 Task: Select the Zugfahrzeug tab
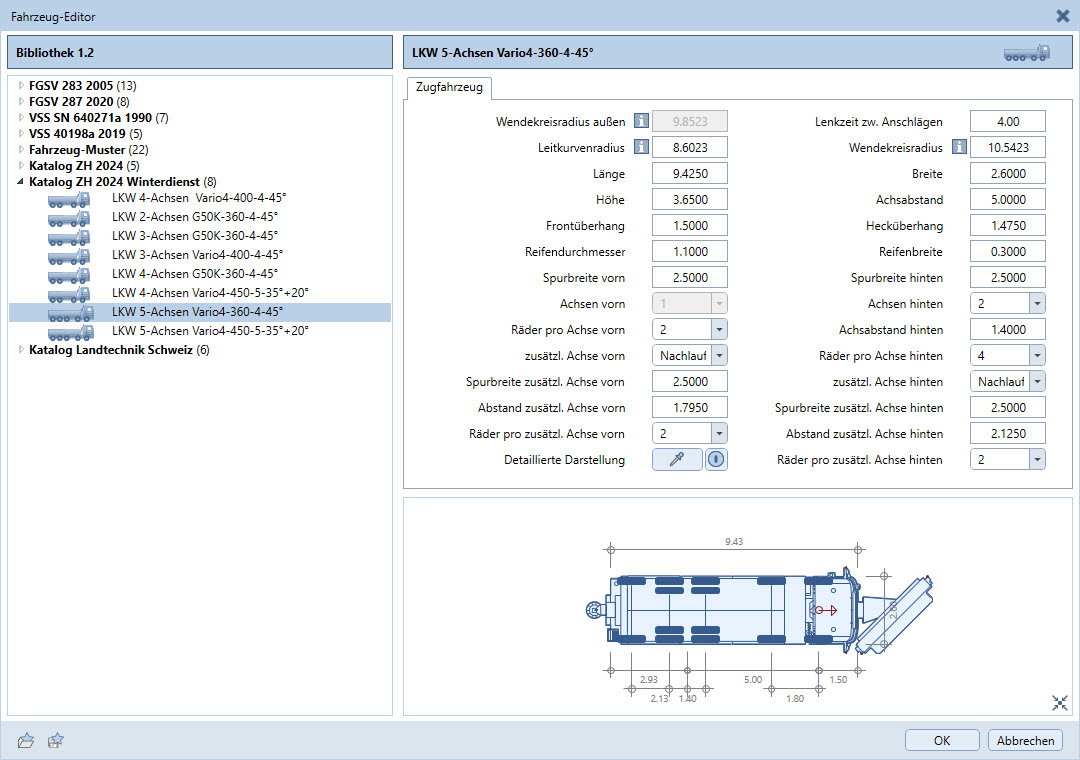pos(448,88)
